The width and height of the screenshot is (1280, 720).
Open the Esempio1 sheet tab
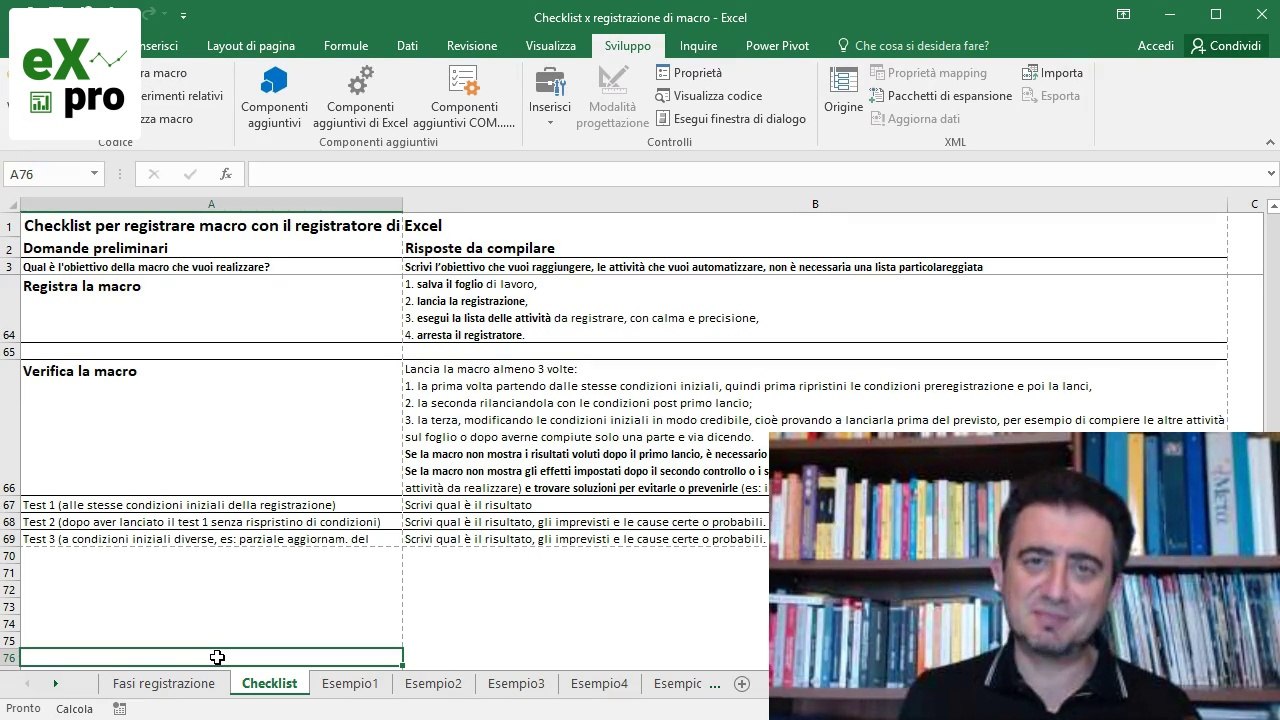(x=350, y=684)
